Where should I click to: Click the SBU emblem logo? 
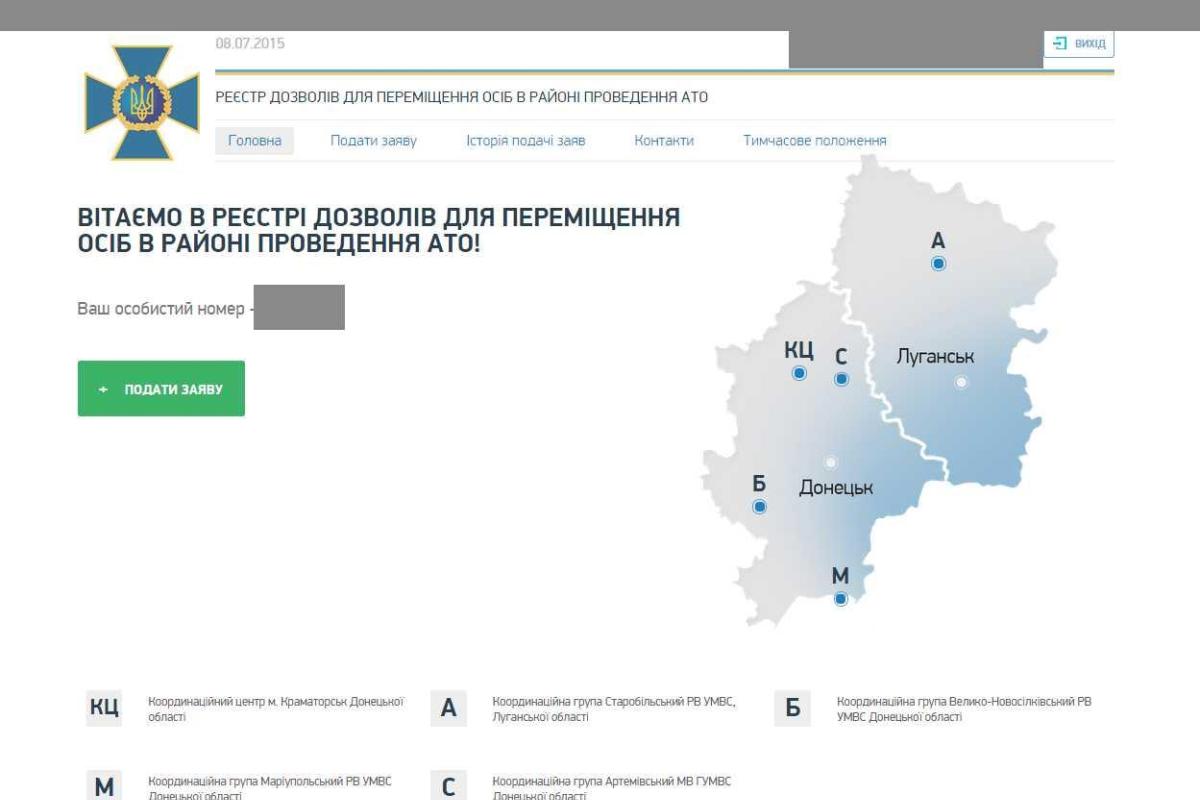click(x=128, y=101)
